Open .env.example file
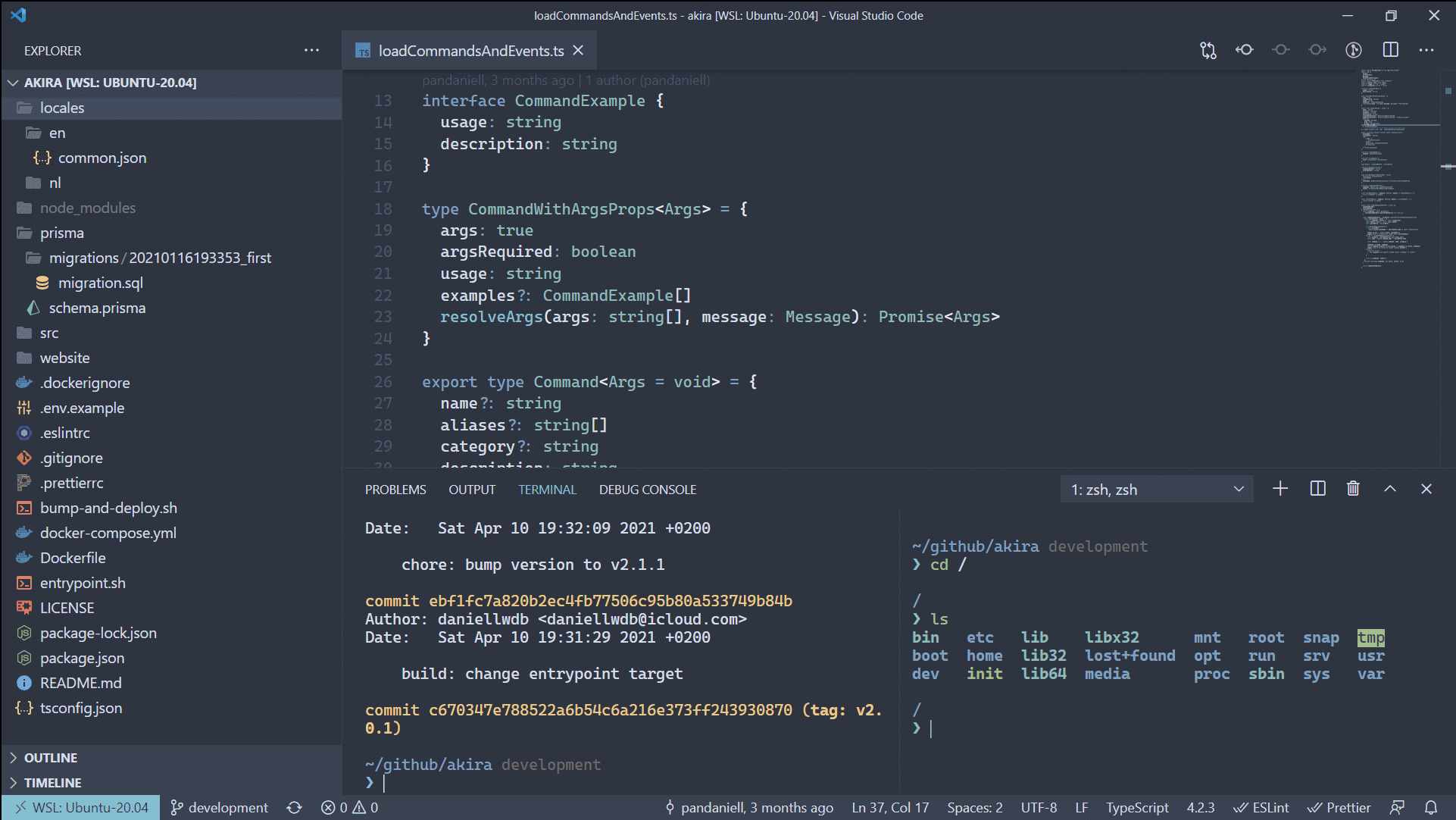This screenshot has width=1456, height=820. (171, 408)
